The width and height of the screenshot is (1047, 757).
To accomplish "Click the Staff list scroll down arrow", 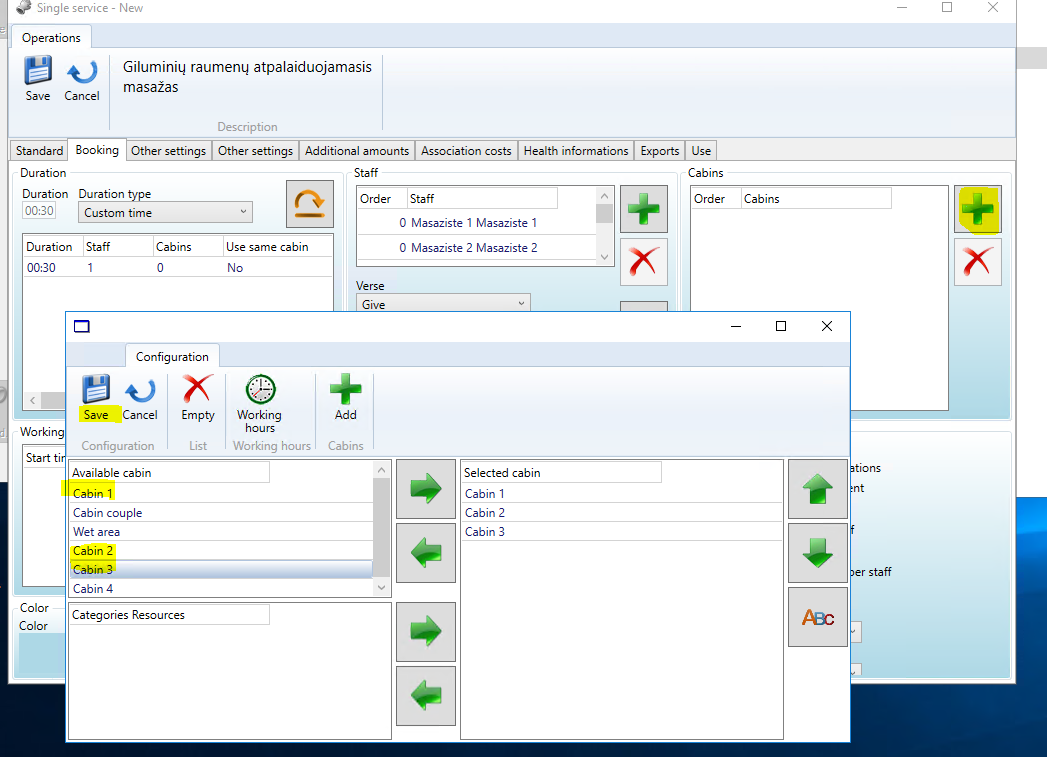I will coord(604,257).
